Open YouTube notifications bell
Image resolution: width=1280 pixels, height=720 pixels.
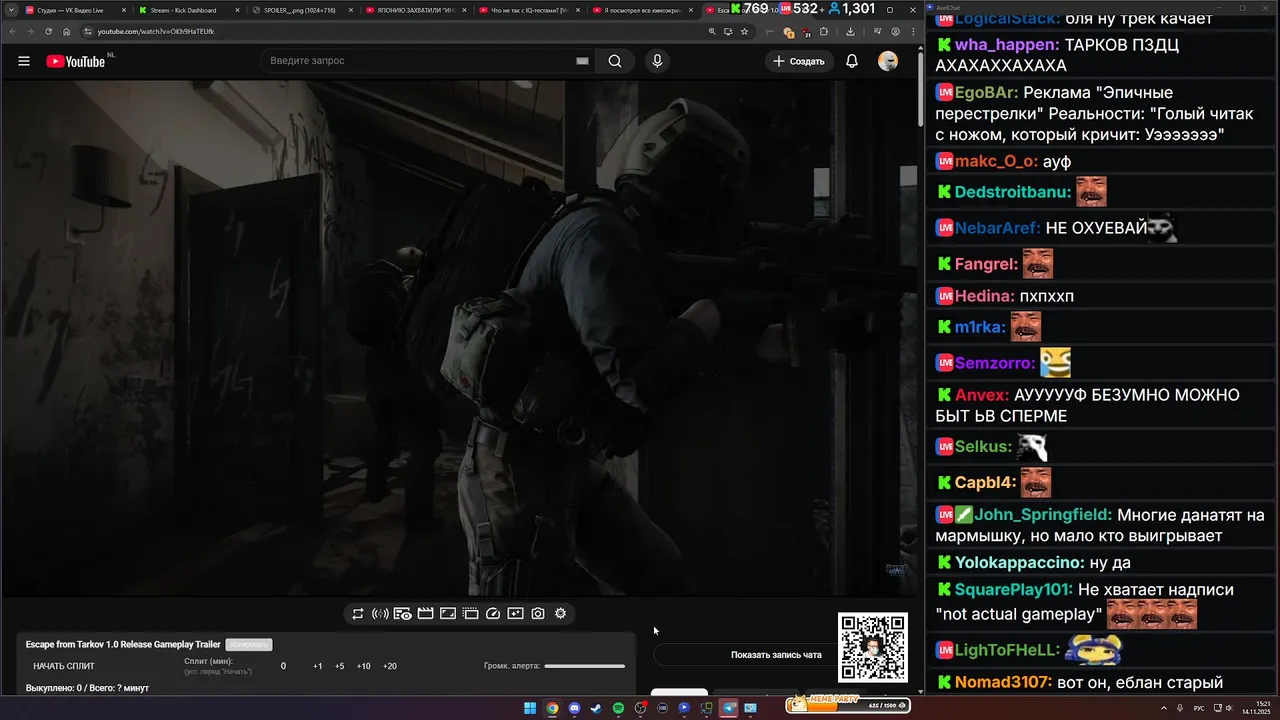(852, 61)
